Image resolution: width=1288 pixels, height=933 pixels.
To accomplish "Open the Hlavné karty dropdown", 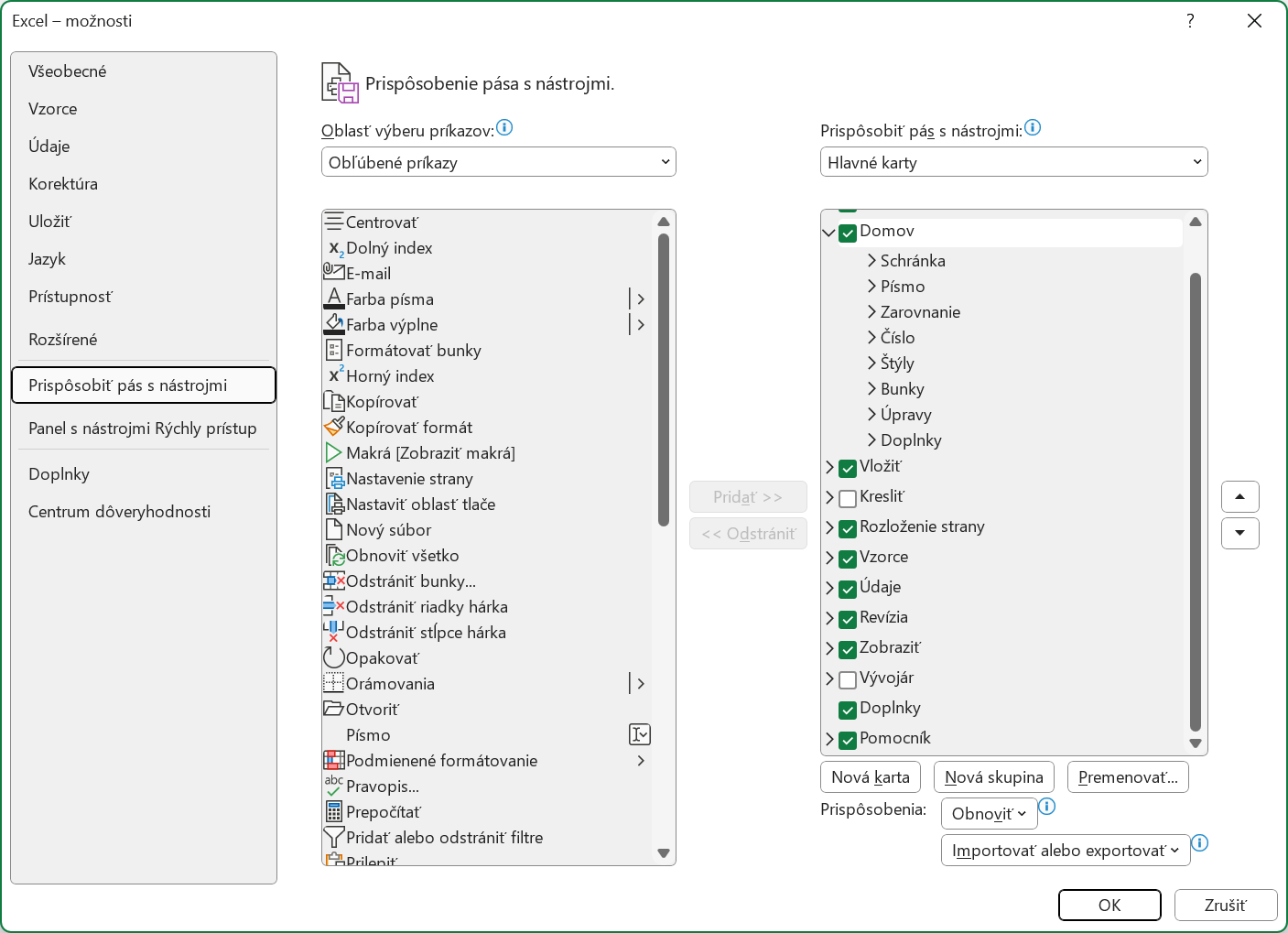I will (x=1014, y=162).
